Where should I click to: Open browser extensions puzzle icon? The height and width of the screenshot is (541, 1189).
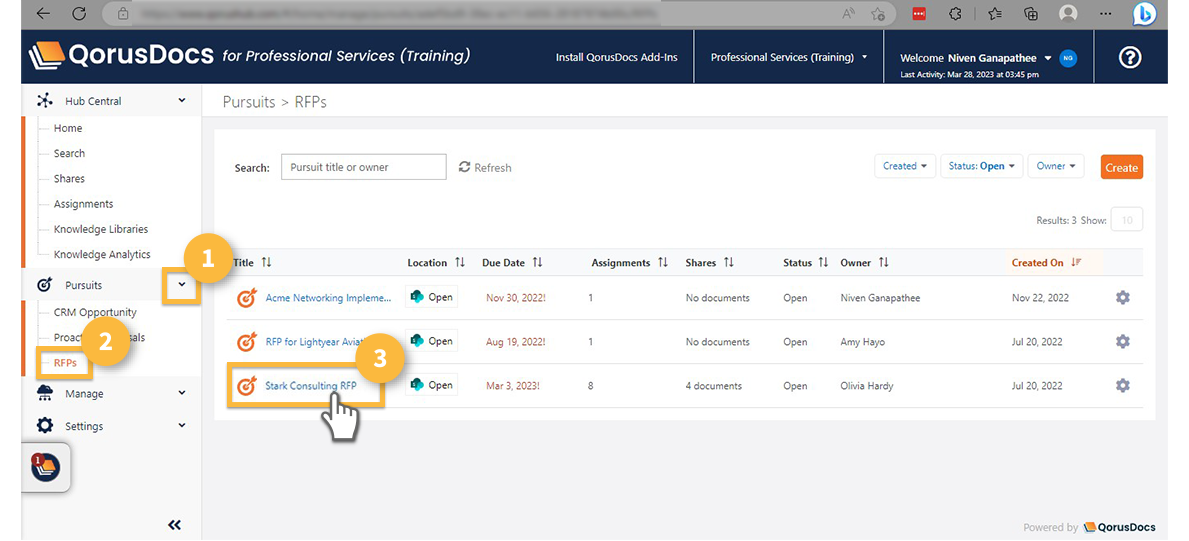point(956,14)
